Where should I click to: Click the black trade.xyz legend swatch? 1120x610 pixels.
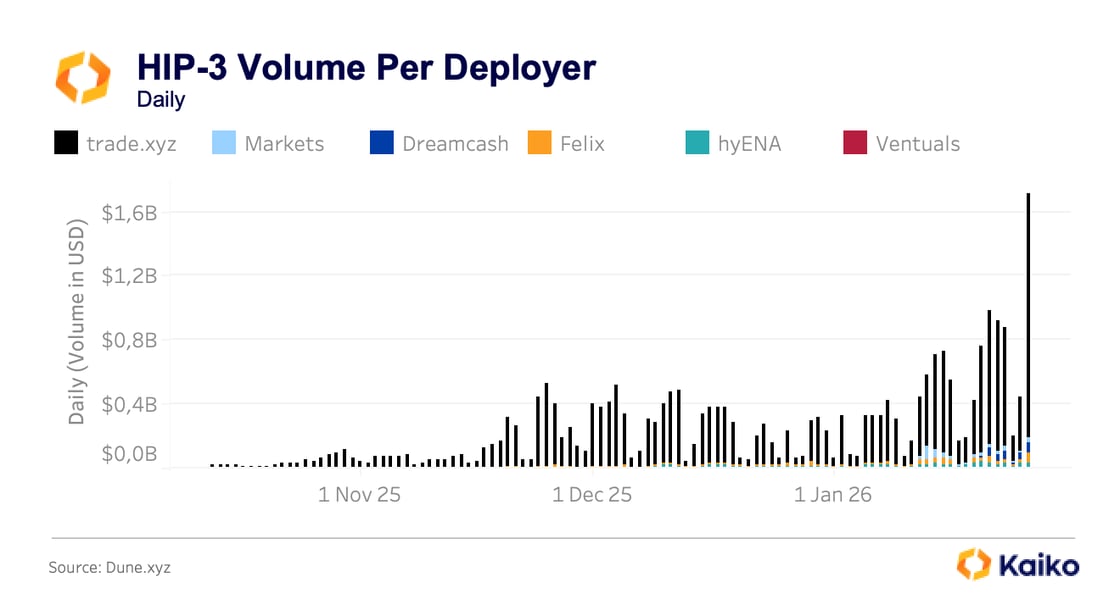(66, 144)
